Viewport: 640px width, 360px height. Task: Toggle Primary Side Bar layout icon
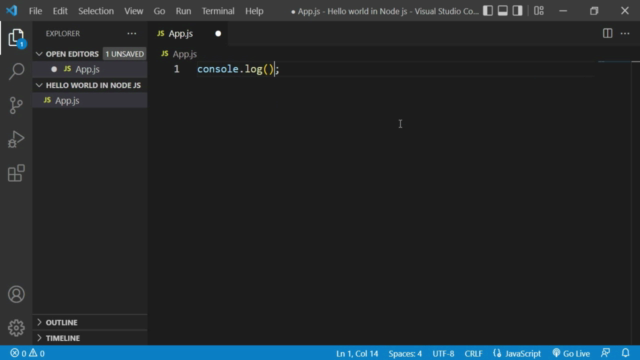[x=488, y=11]
